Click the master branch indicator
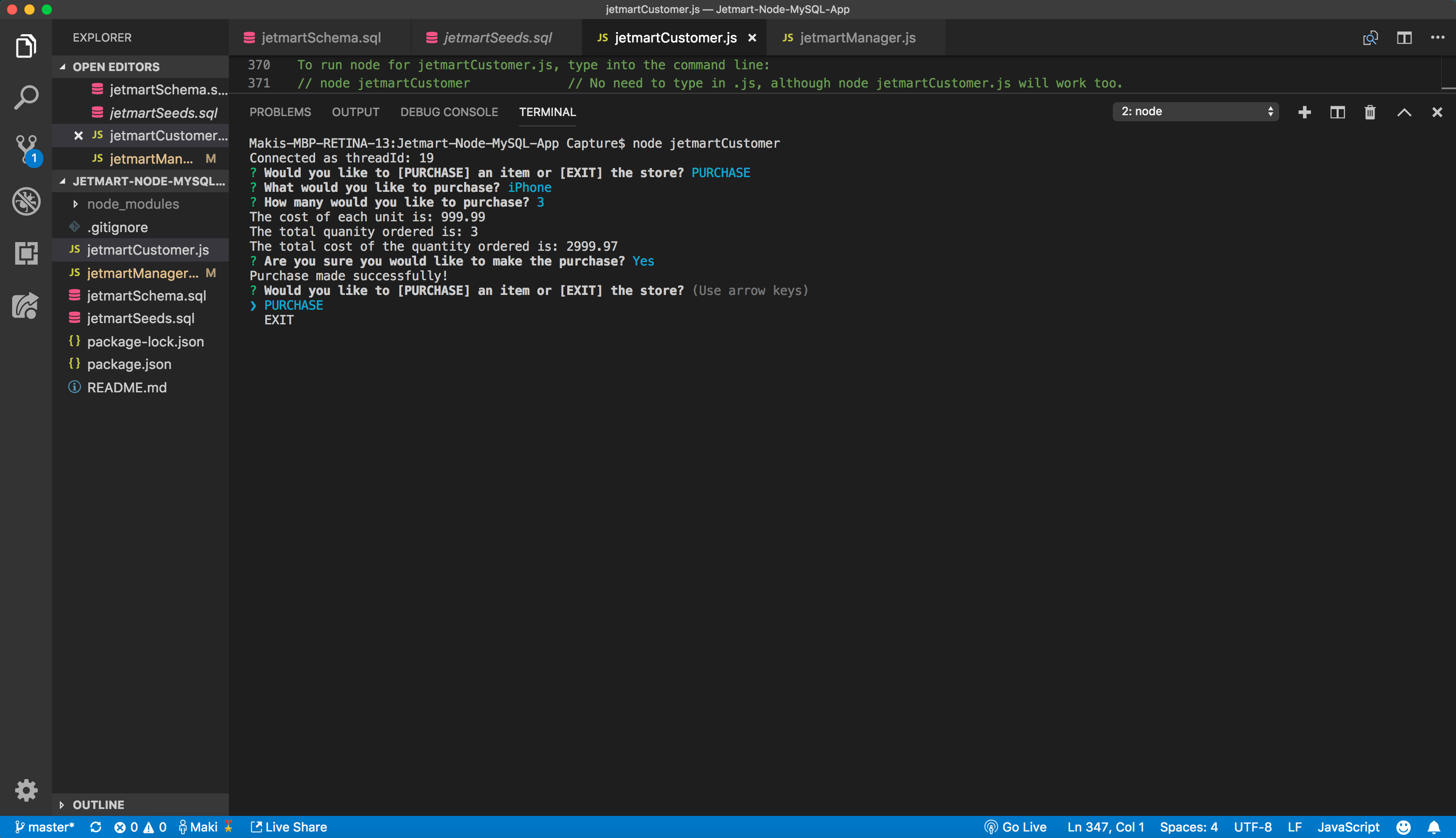The width and height of the screenshot is (1456, 838). (x=45, y=827)
